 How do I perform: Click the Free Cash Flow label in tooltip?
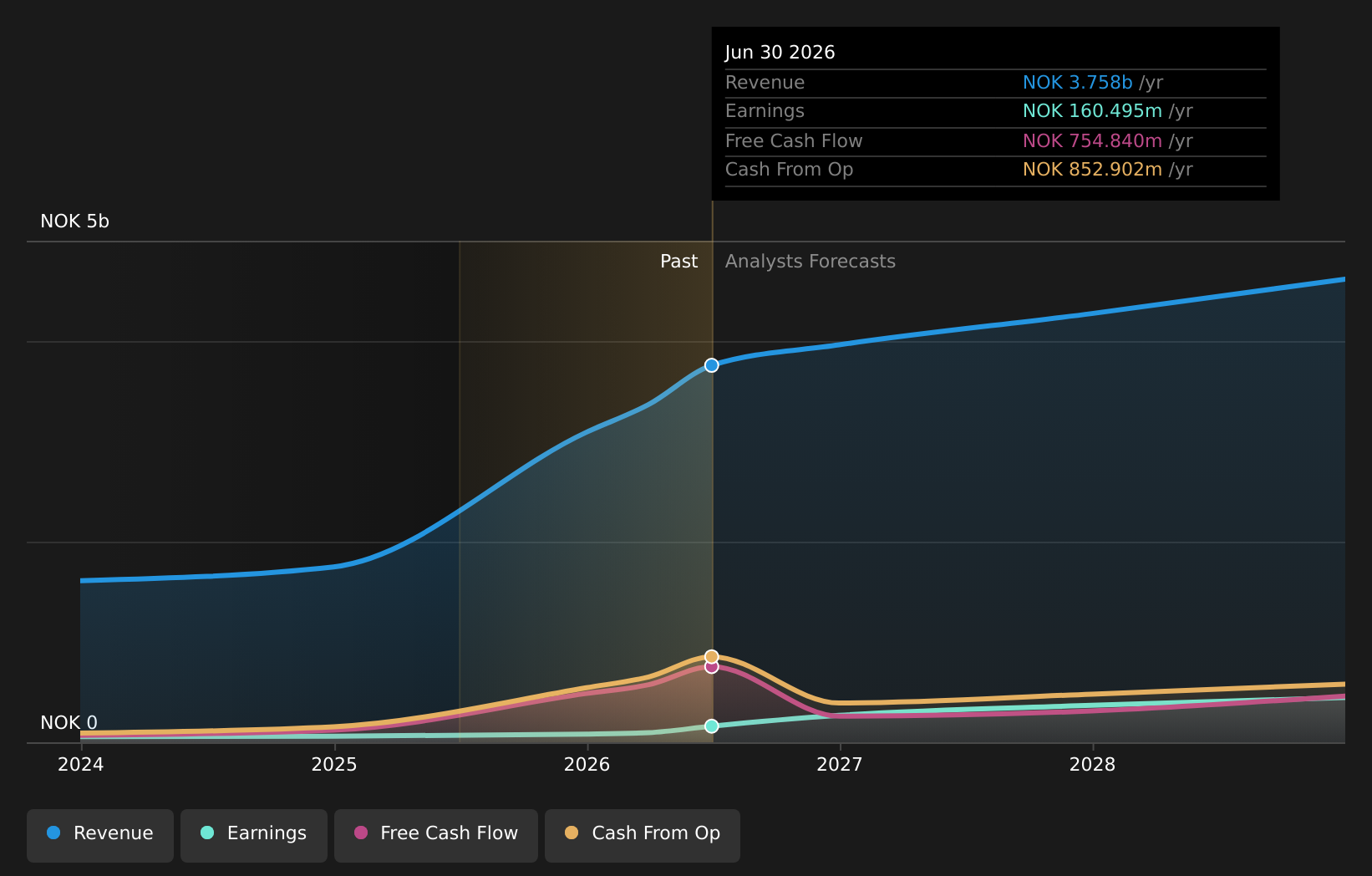point(794,141)
